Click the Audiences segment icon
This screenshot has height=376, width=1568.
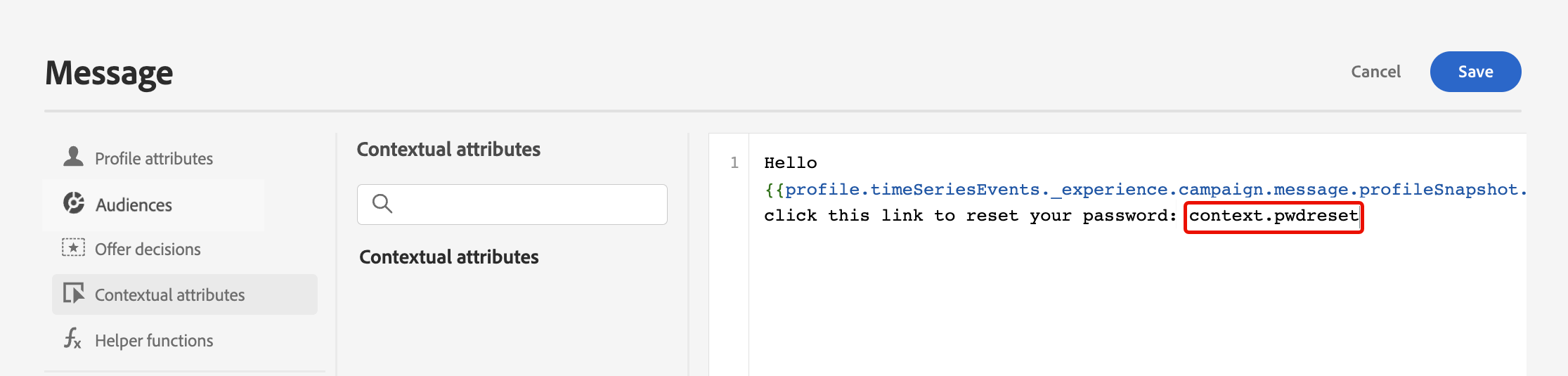click(74, 202)
